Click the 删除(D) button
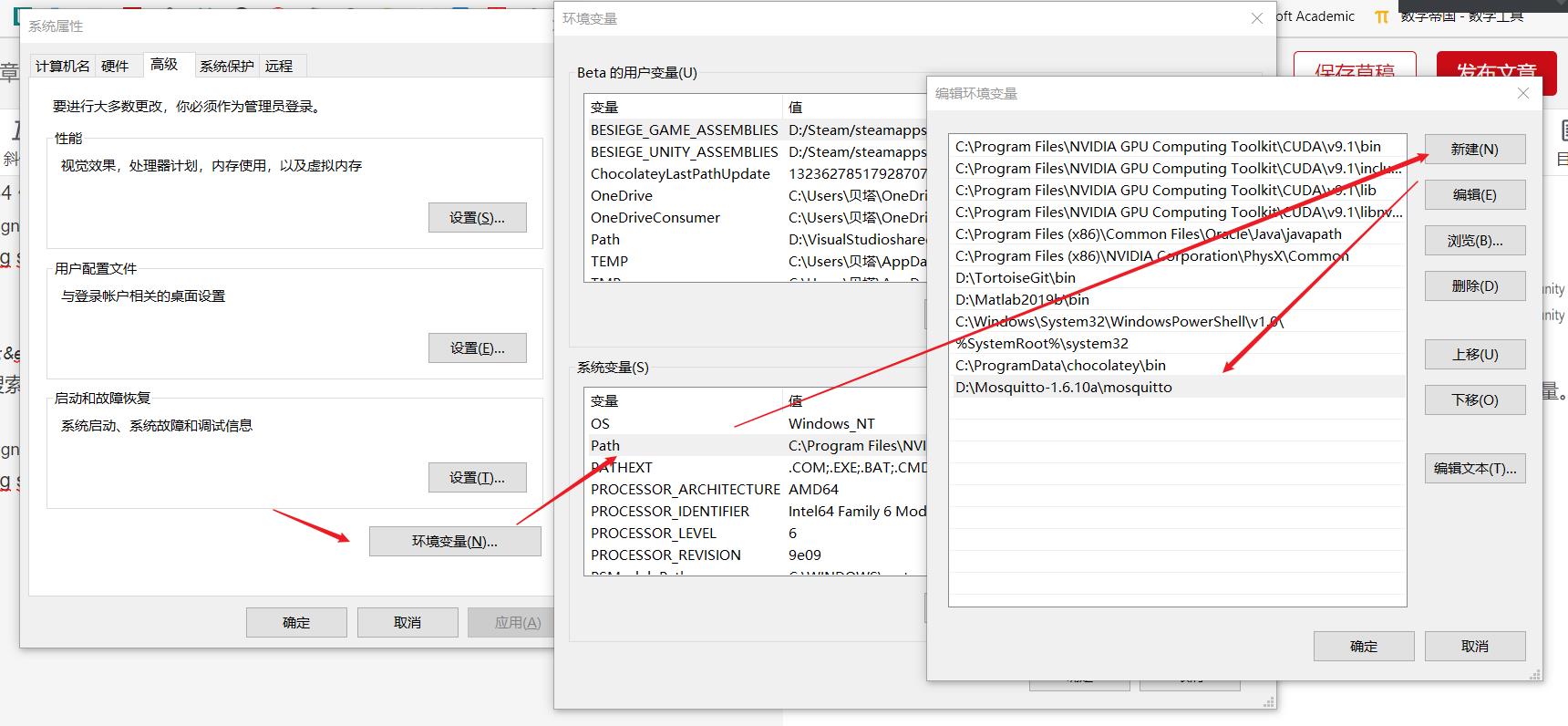 point(1475,286)
